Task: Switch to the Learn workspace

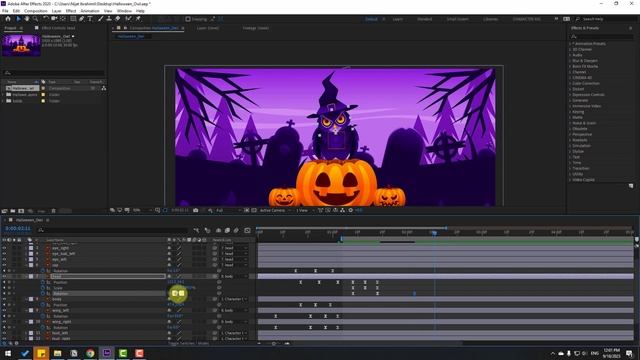Action: tap(398, 19)
